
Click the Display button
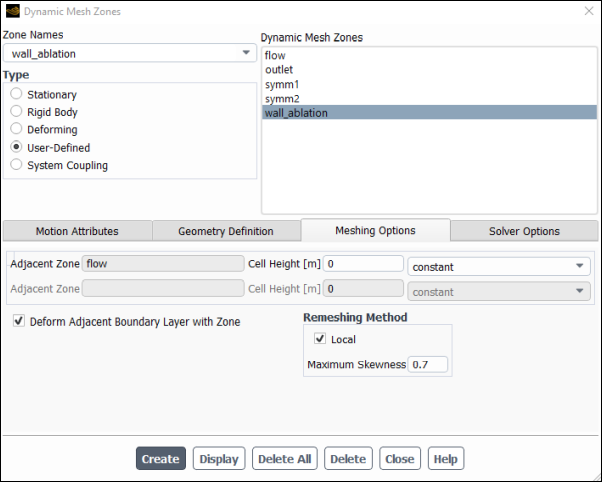pyautogui.click(x=219, y=458)
